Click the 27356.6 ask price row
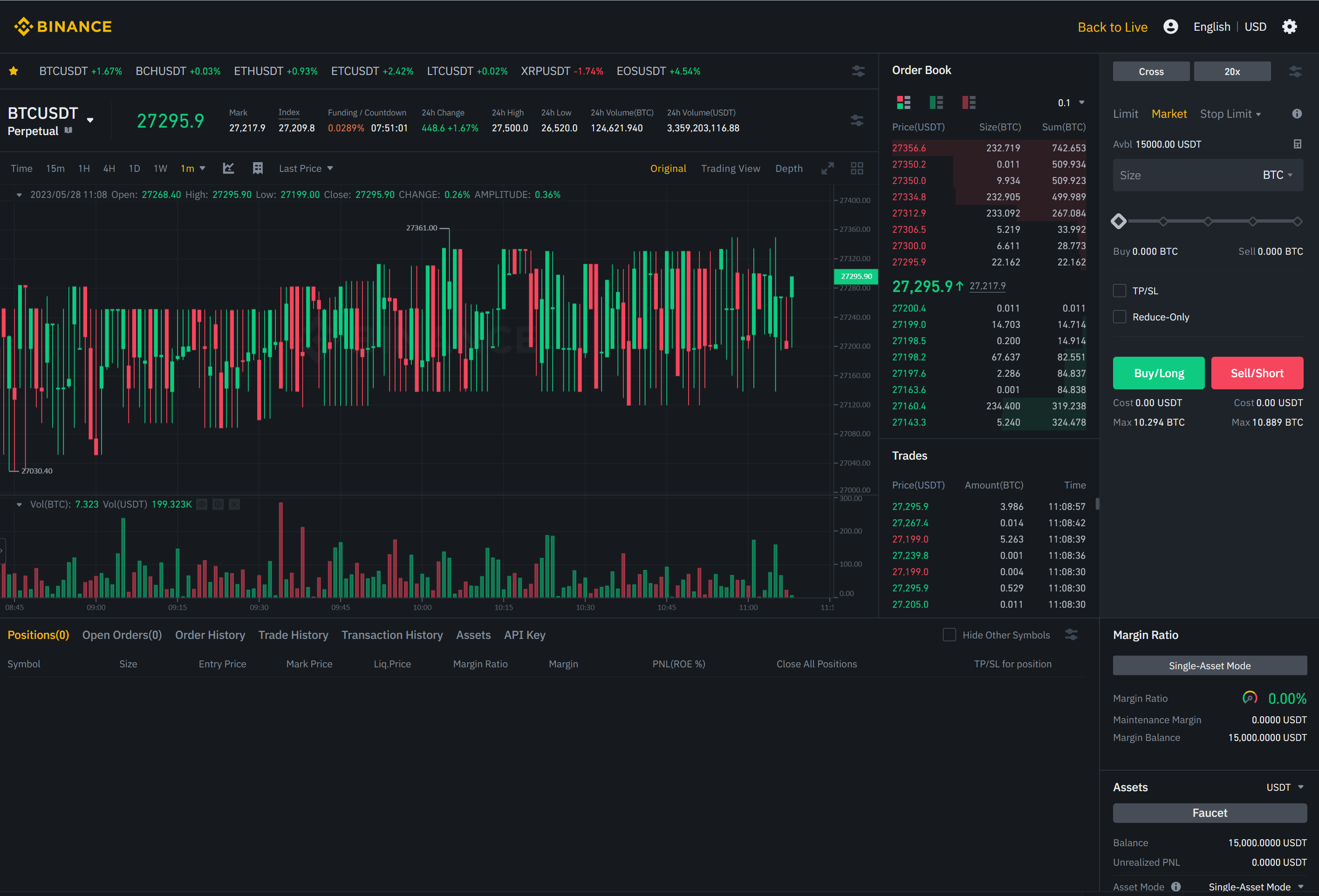This screenshot has width=1319, height=896. pyautogui.click(x=989, y=148)
